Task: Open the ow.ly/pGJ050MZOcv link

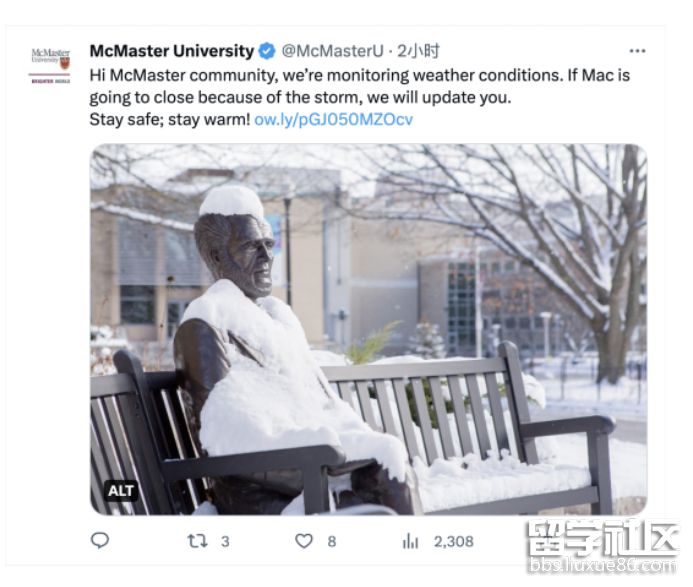Action: 334,119
